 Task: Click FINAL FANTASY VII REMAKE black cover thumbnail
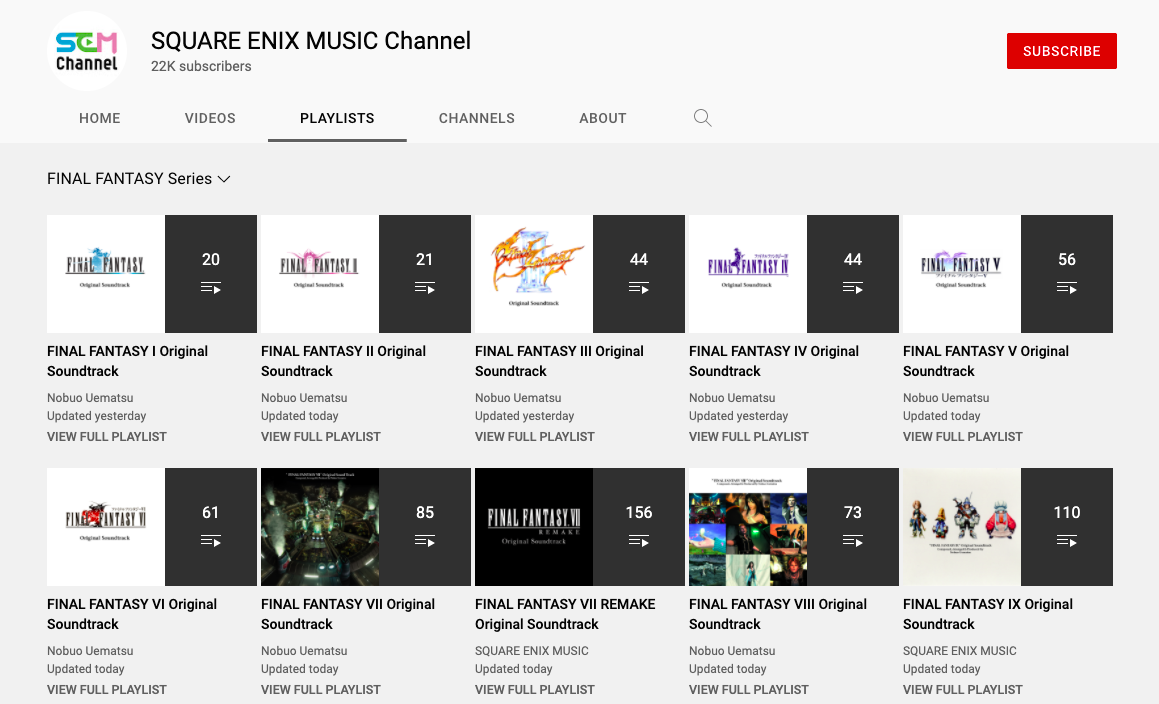click(x=534, y=527)
